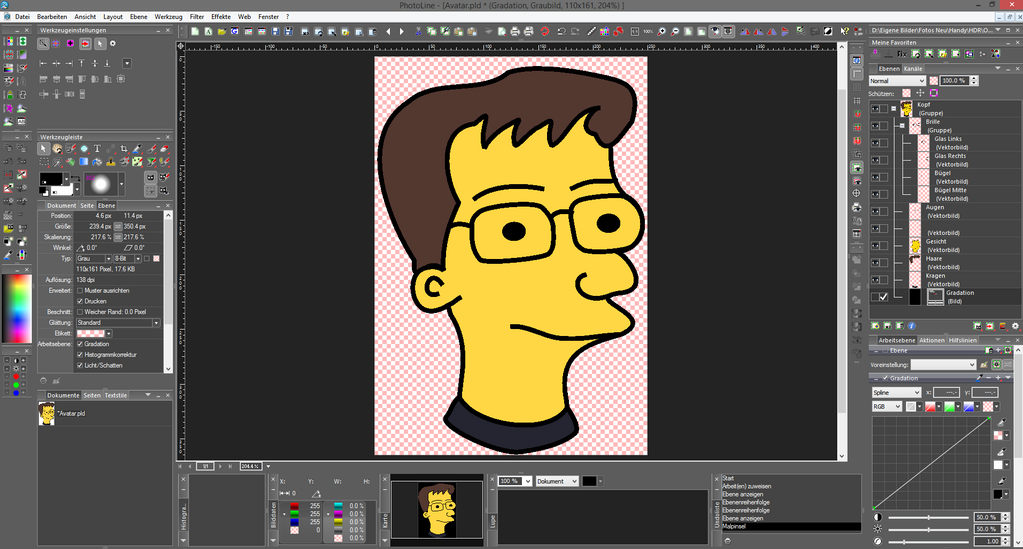Image resolution: width=1023 pixels, height=549 pixels.
Task: Click the crosshair icon in right vertical toolbar
Action: [857, 193]
